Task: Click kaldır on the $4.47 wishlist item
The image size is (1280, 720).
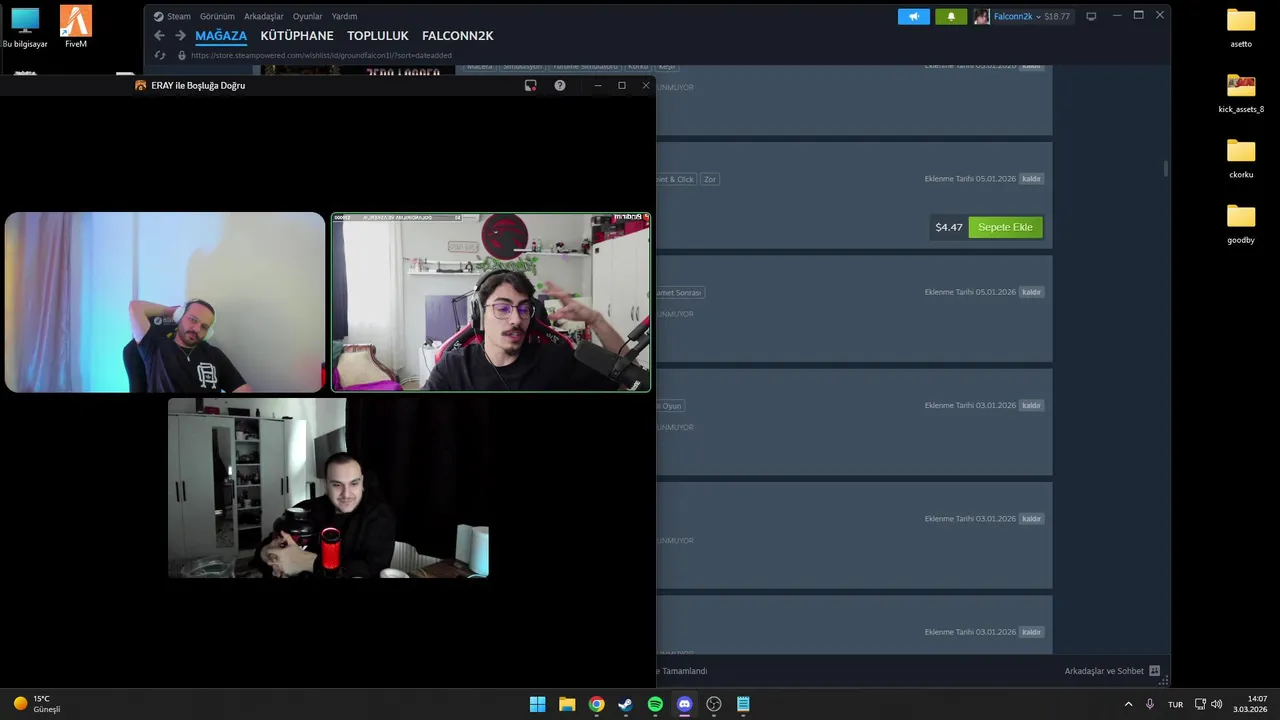Action: (1031, 179)
